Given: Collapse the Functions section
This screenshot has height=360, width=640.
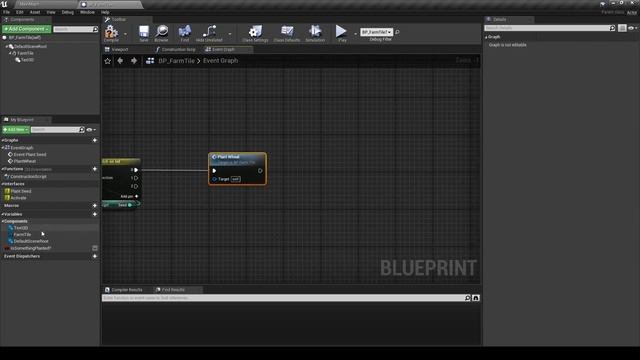Looking at the screenshot, I should (2, 169).
